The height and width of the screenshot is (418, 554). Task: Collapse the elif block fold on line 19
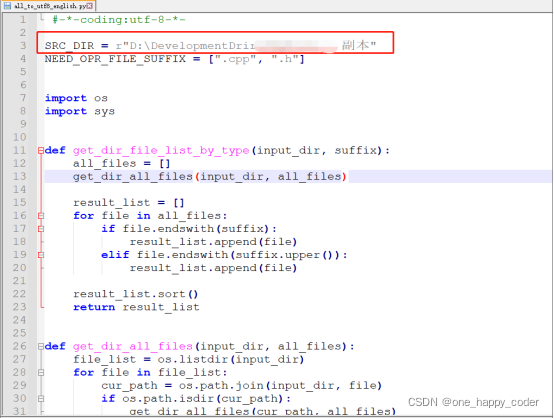coord(41,255)
